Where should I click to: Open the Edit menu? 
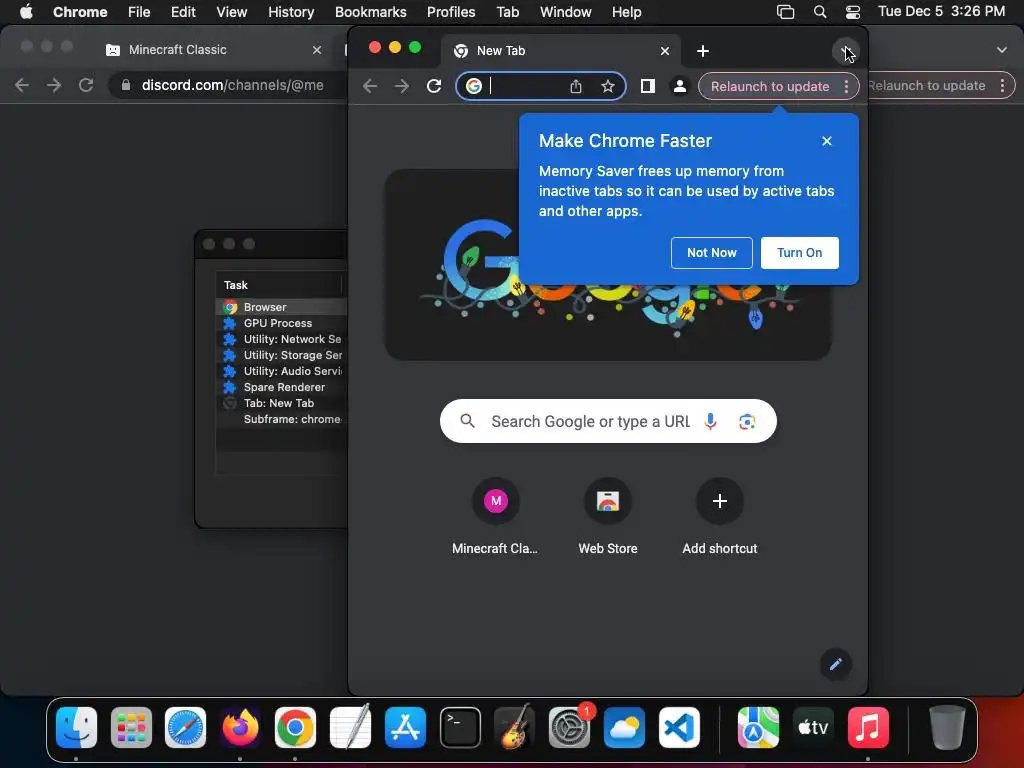(183, 12)
